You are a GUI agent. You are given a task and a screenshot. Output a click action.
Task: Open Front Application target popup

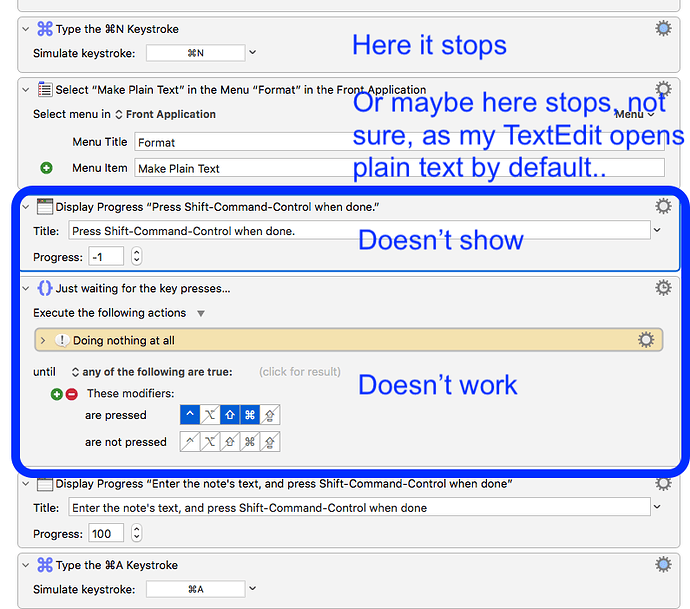coord(165,114)
